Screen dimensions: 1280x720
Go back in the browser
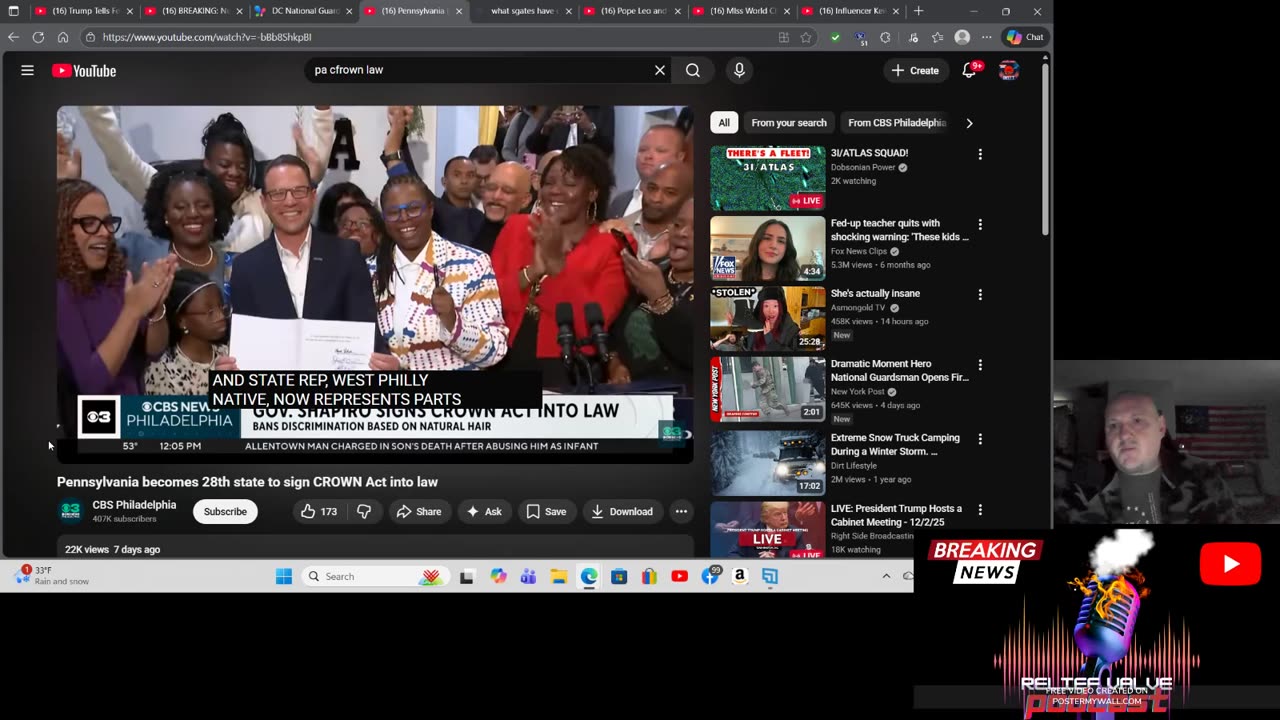coord(13,37)
